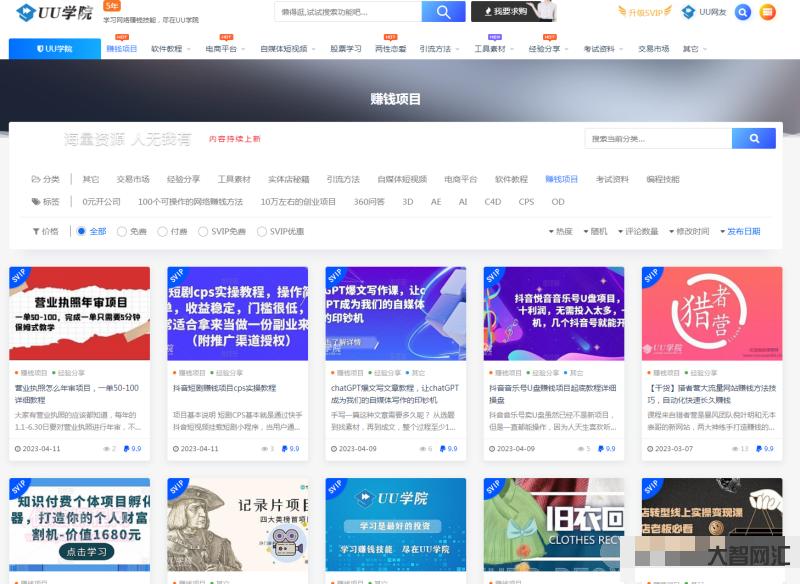Screen dimensions: 800x584
Task: Open the 学习是最好的投资 UU学院 thumbnail
Action: [x=396, y=524]
